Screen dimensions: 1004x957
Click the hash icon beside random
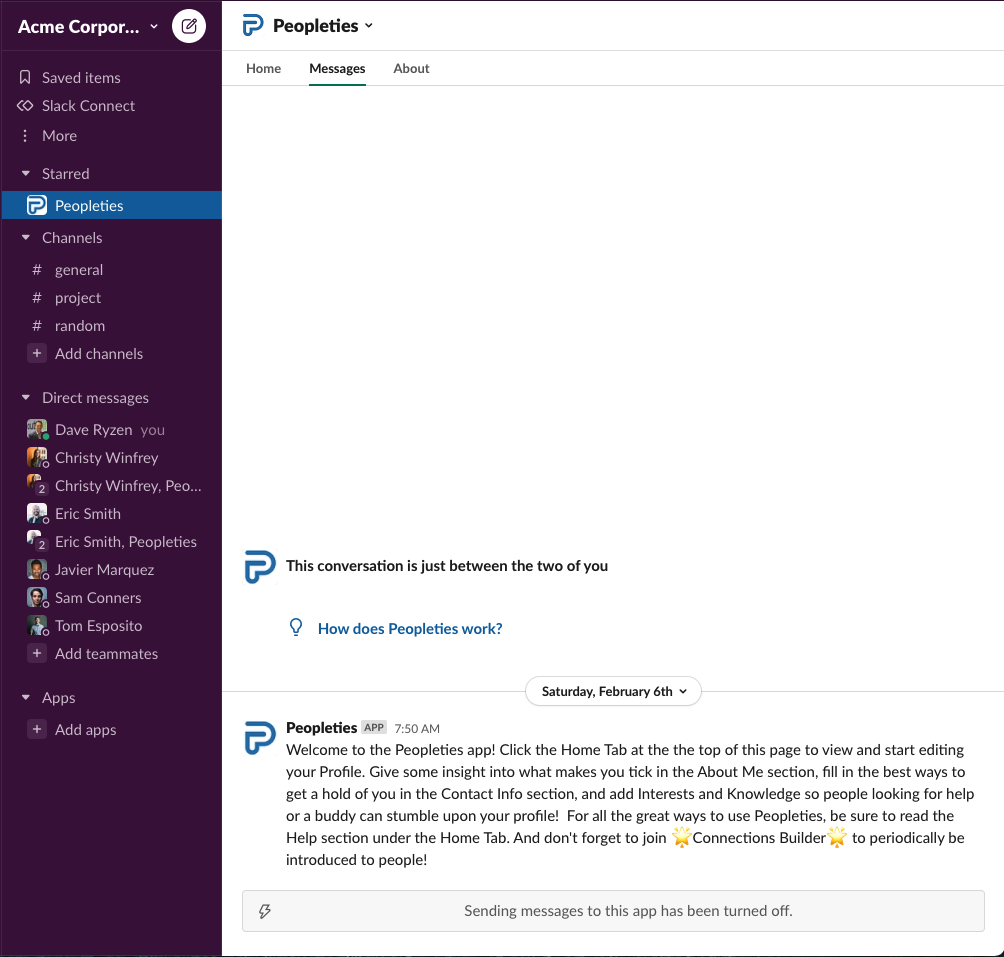(37, 326)
